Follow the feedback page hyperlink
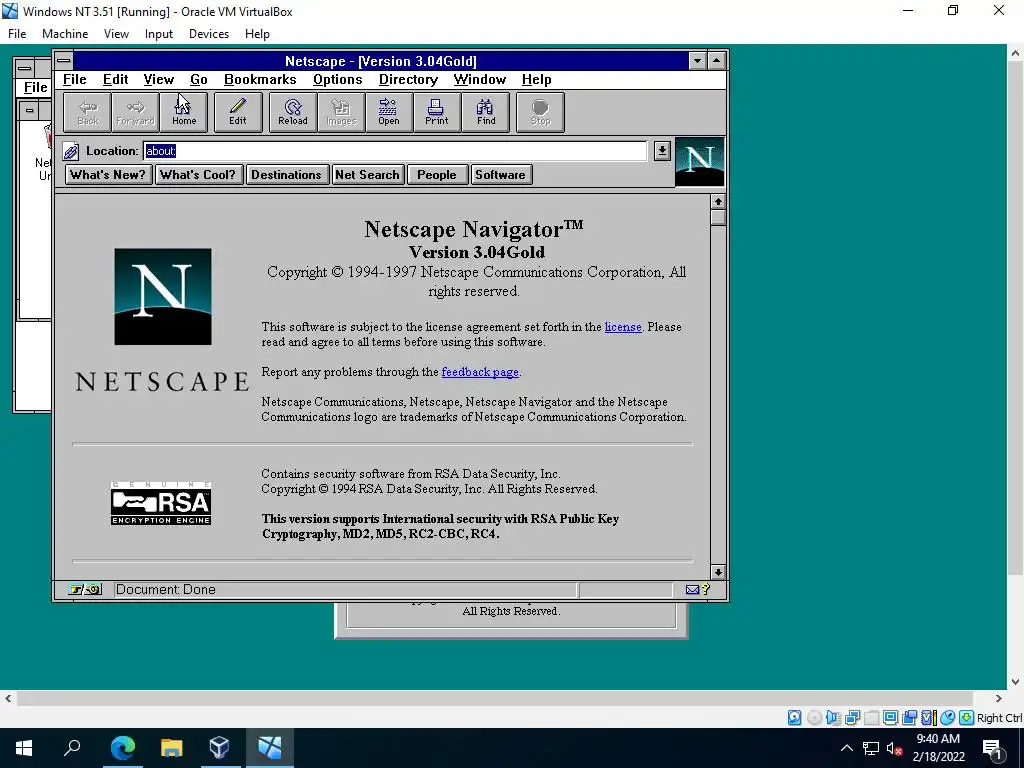Image resolution: width=1024 pixels, height=768 pixels. click(x=480, y=372)
